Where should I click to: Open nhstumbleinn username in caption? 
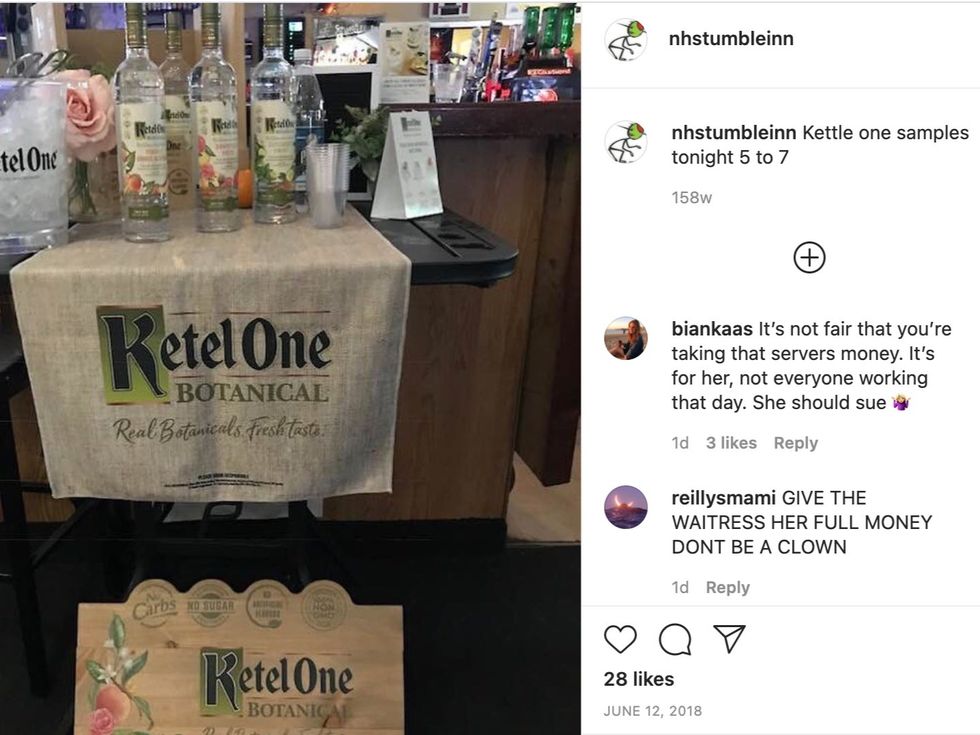click(734, 133)
